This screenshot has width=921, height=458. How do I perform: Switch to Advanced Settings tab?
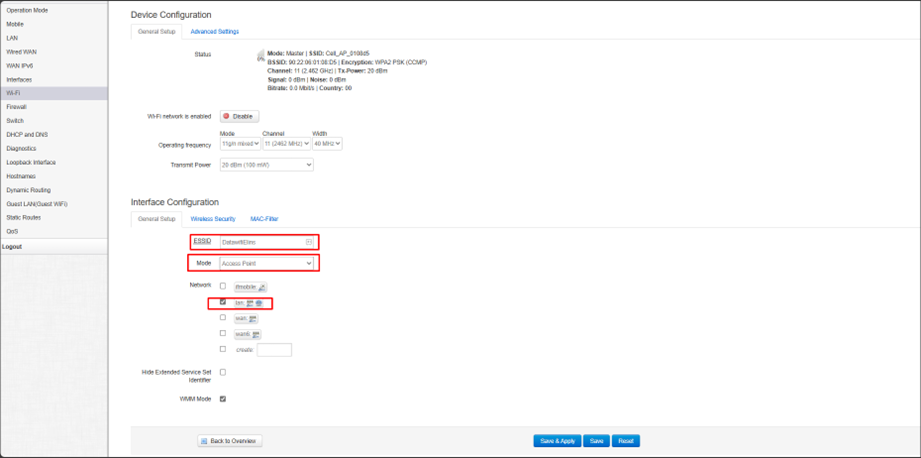[x=214, y=32]
